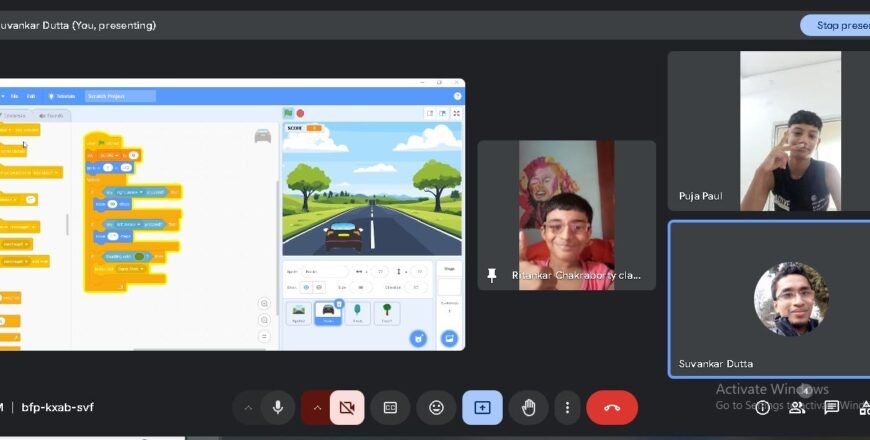Open audio settings chevron beside microphone
The width and height of the screenshot is (870, 440).
(x=249, y=408)
